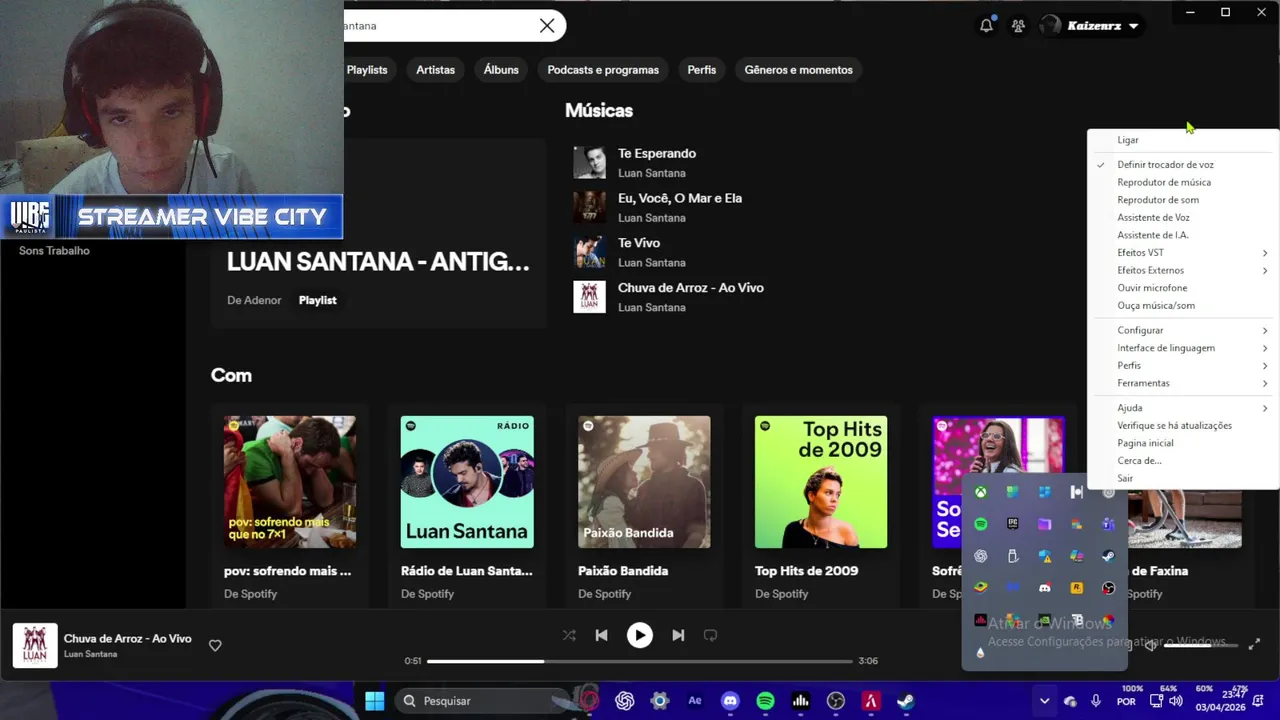
Task: Collapse hidden tray icons chevron
Action: pos(1044,701)
